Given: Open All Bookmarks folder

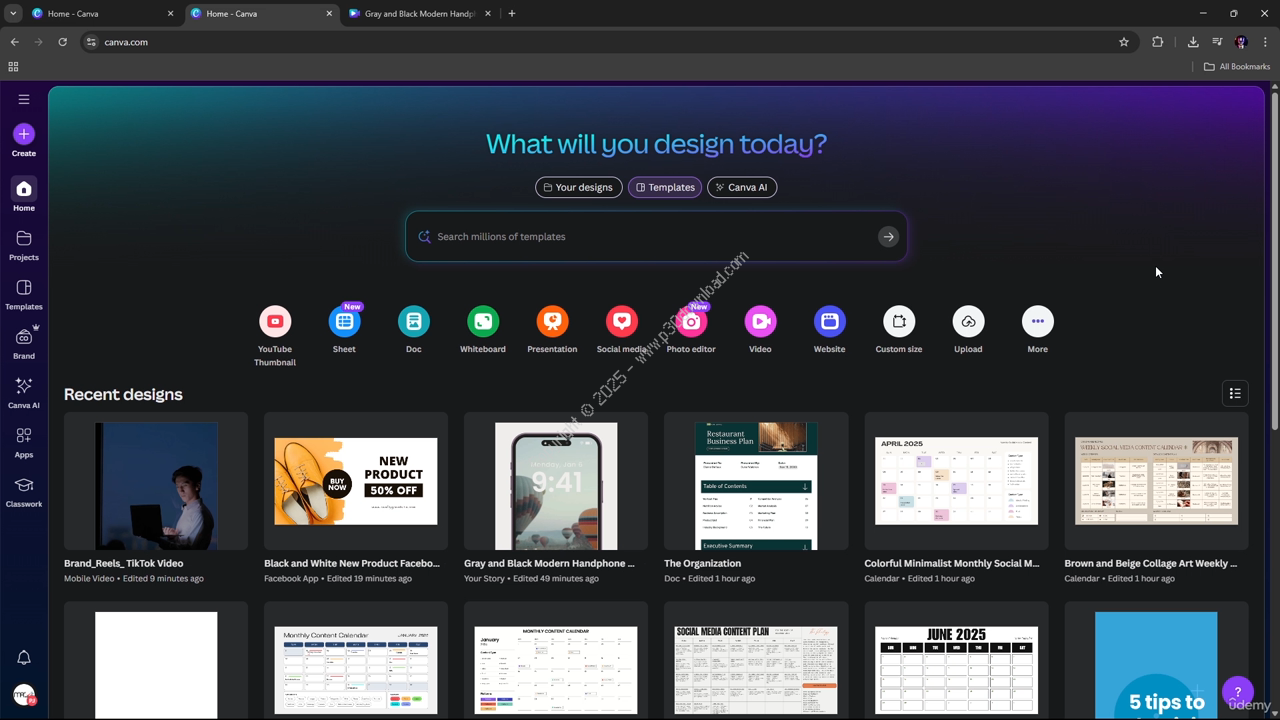Looking at the screenshot, I should pyautogui.click(x=1237, y=66).
